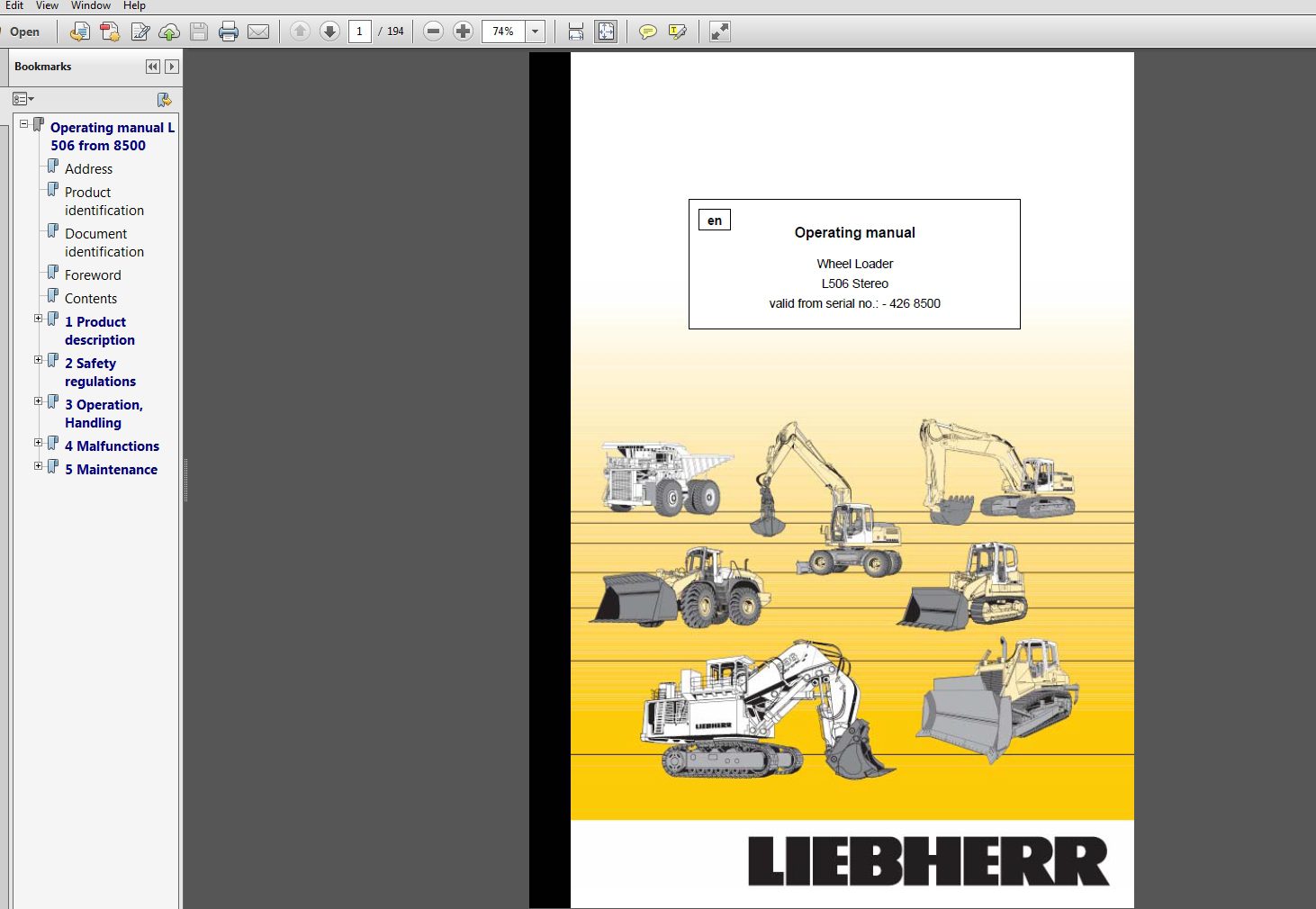Image resolution: width=1316 pixels, height=909 pixels.
Task: Click the convert PDF icon
Action: (x=110, y=31)
